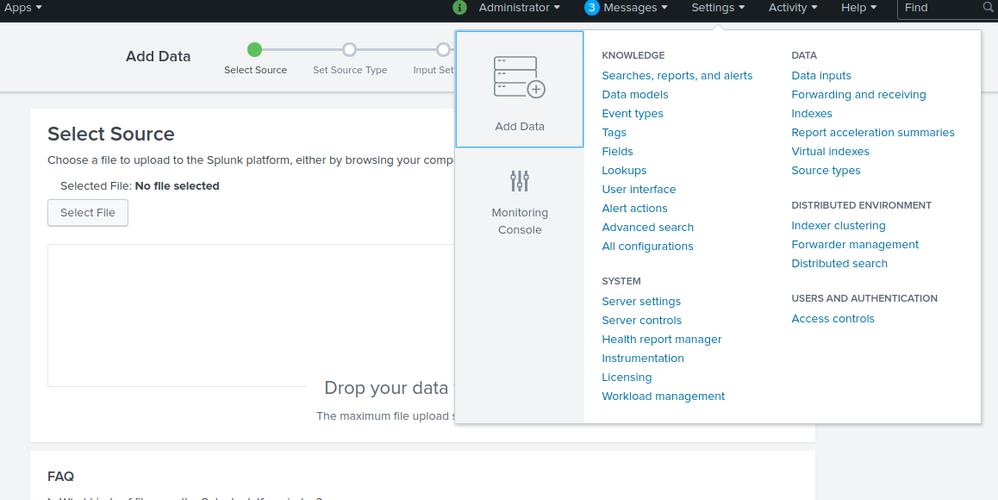Click the Find search magnifier icon
The width and height of the screenshot is (998, 500).
pos(987,8)
